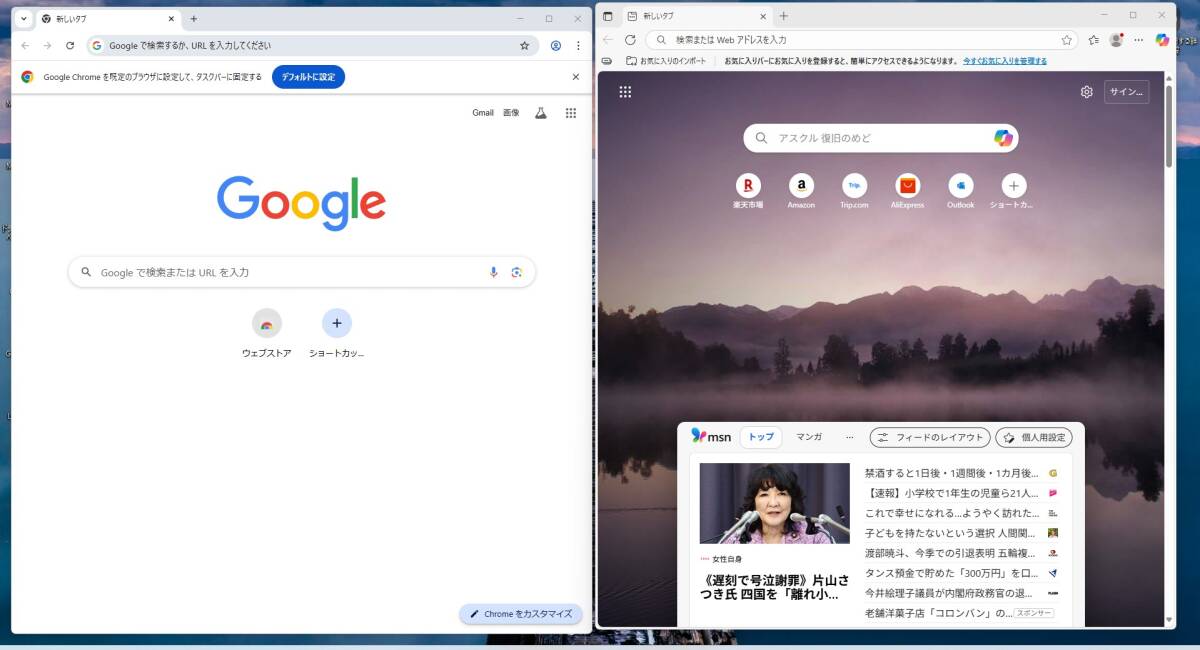Open the 楽天市場 quick link
1200x650 pixels.
pyautogui.click(x=748, y=191)
